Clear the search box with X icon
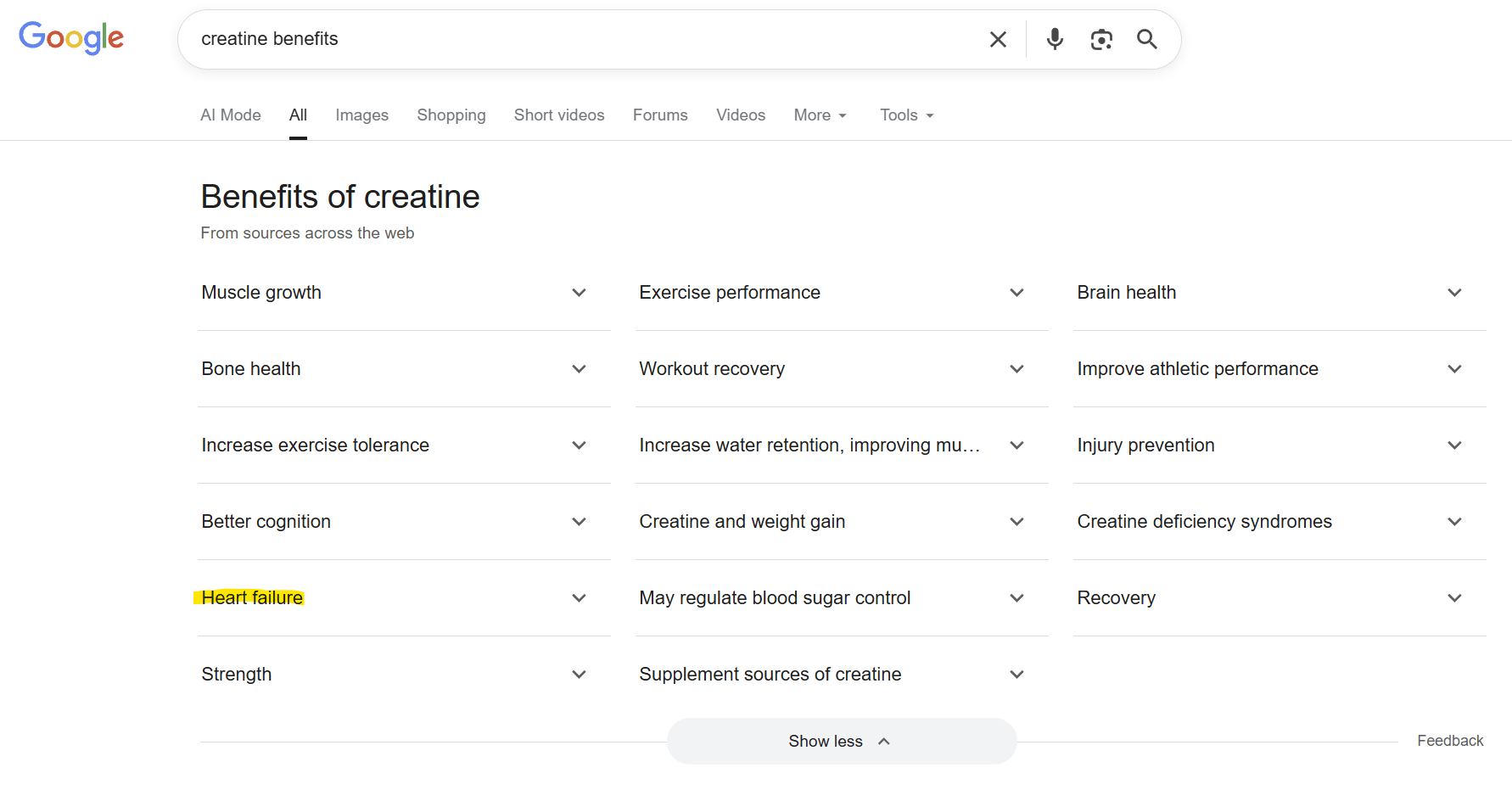1512x790 pixels. click(998, 39)
